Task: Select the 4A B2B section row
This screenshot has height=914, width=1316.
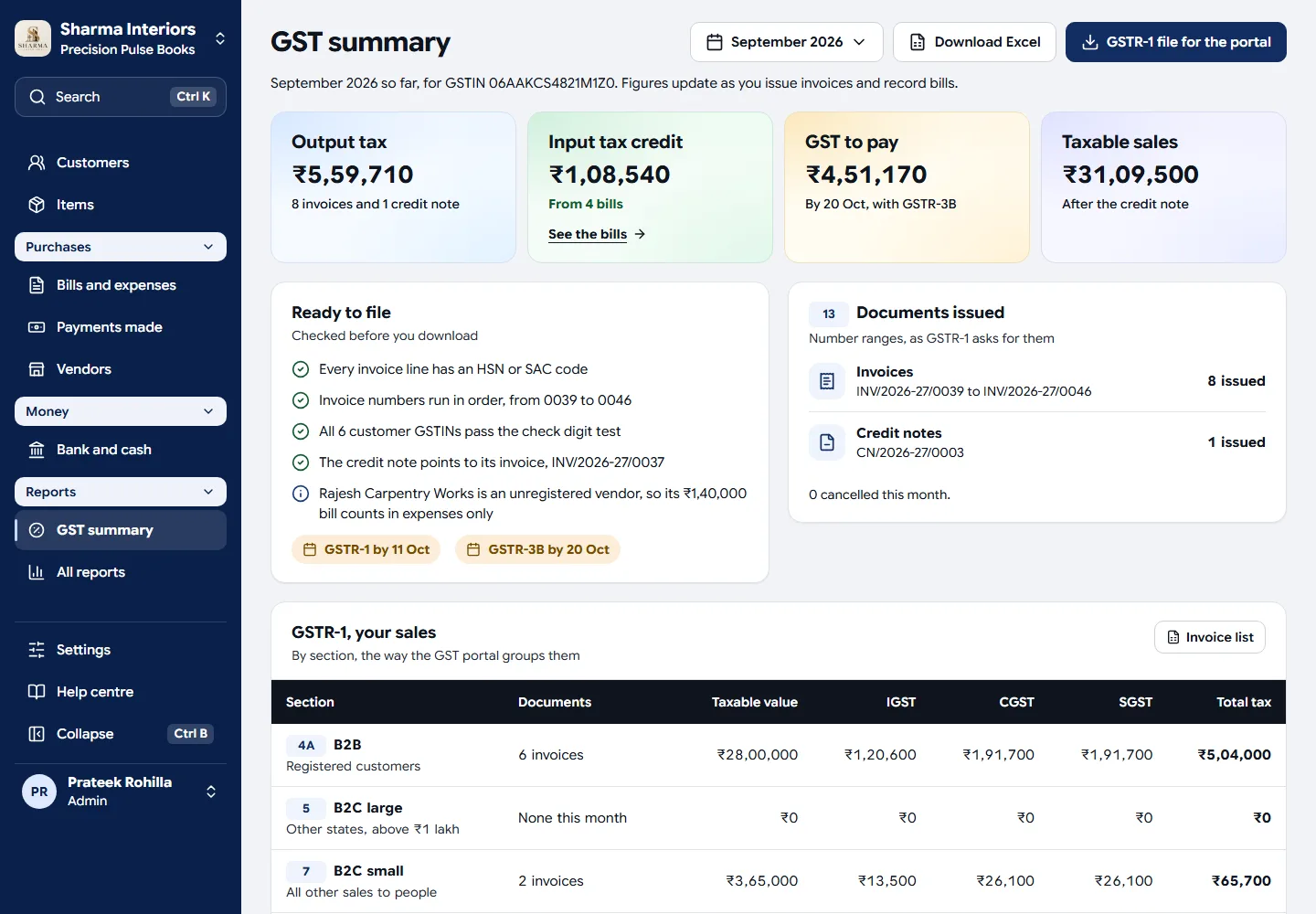Action: click(x=779, y=755)
